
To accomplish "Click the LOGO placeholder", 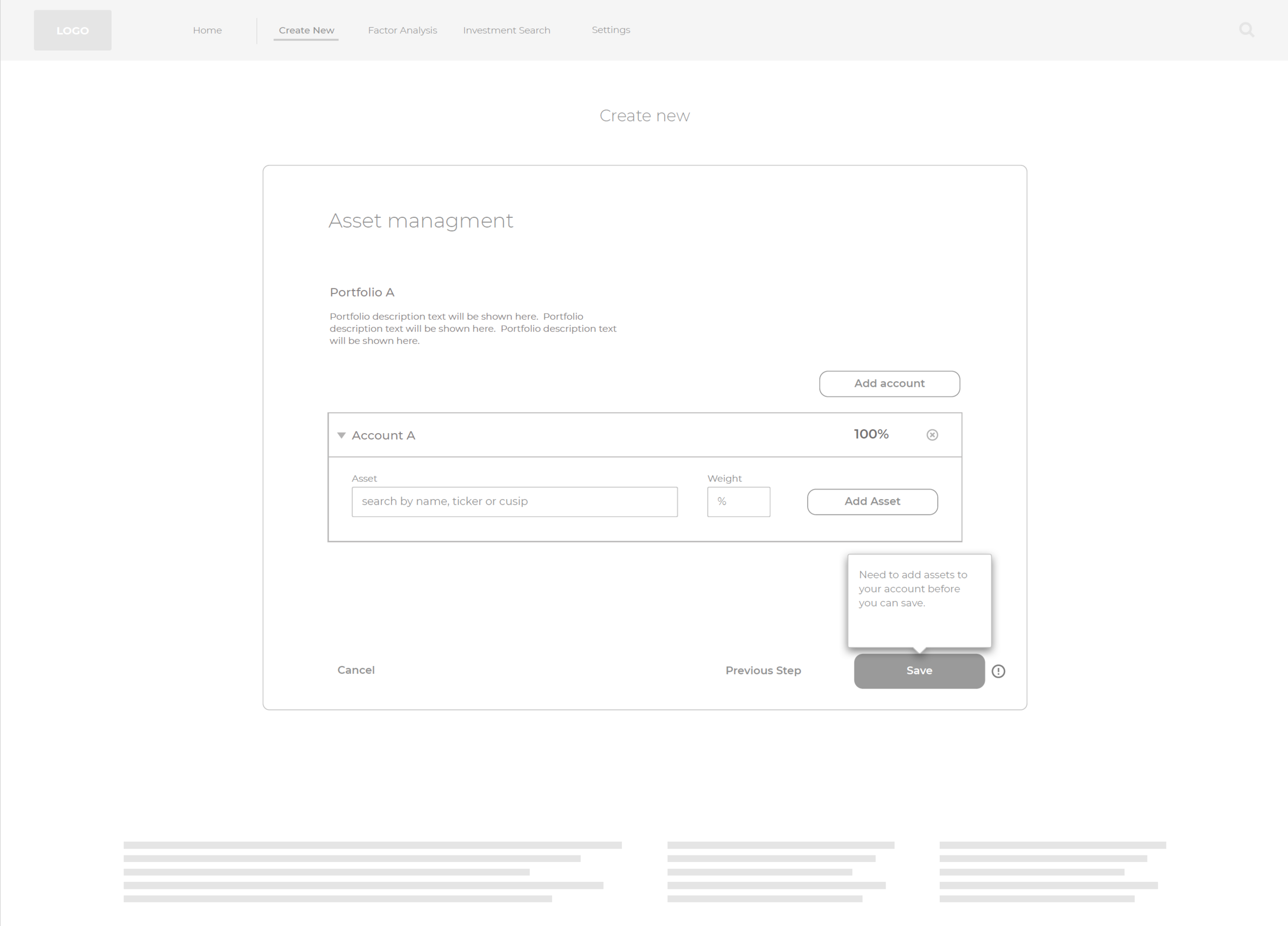I will 73,30.
